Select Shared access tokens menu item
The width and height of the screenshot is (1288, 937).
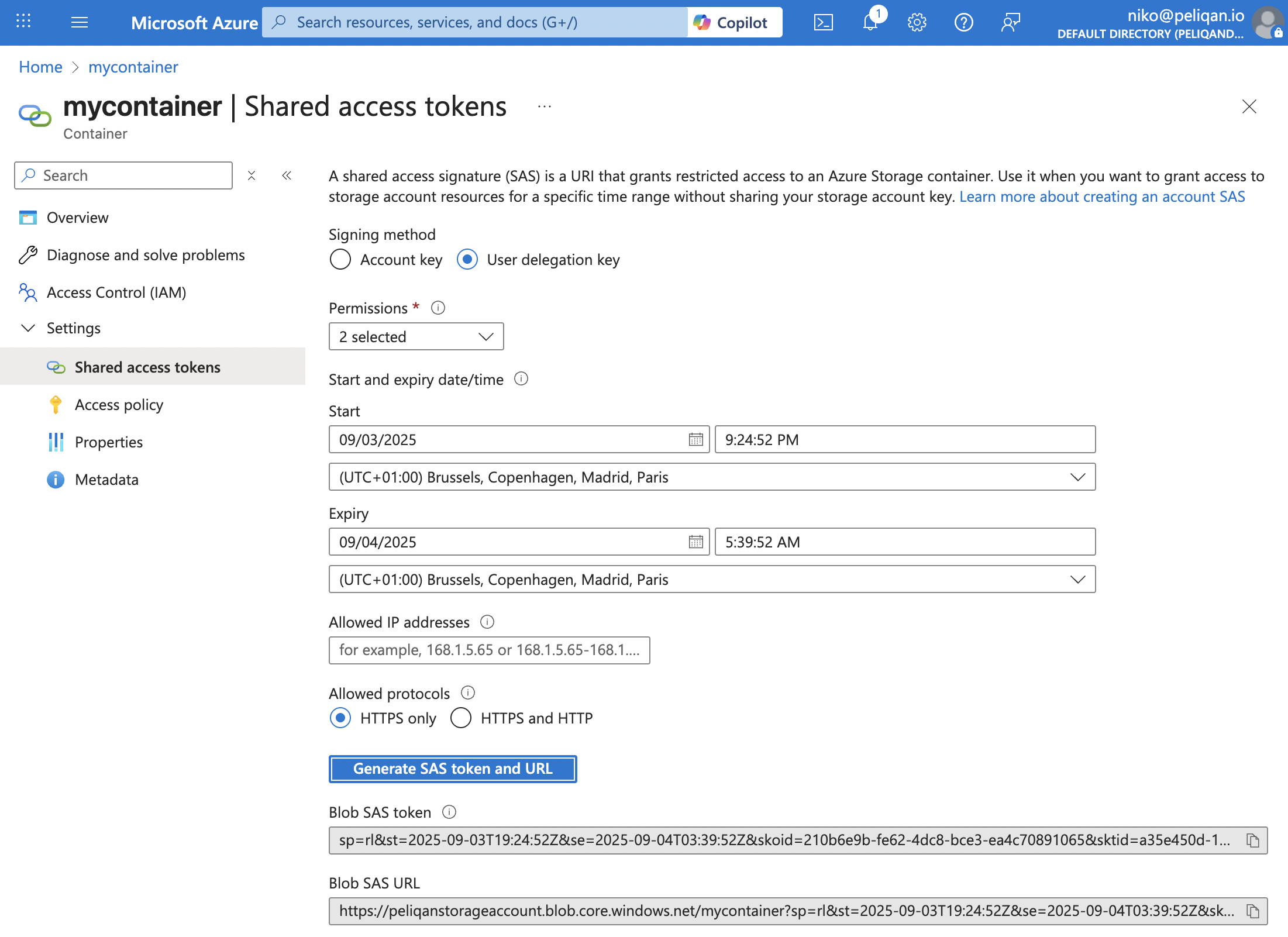[x=153, y=367]
